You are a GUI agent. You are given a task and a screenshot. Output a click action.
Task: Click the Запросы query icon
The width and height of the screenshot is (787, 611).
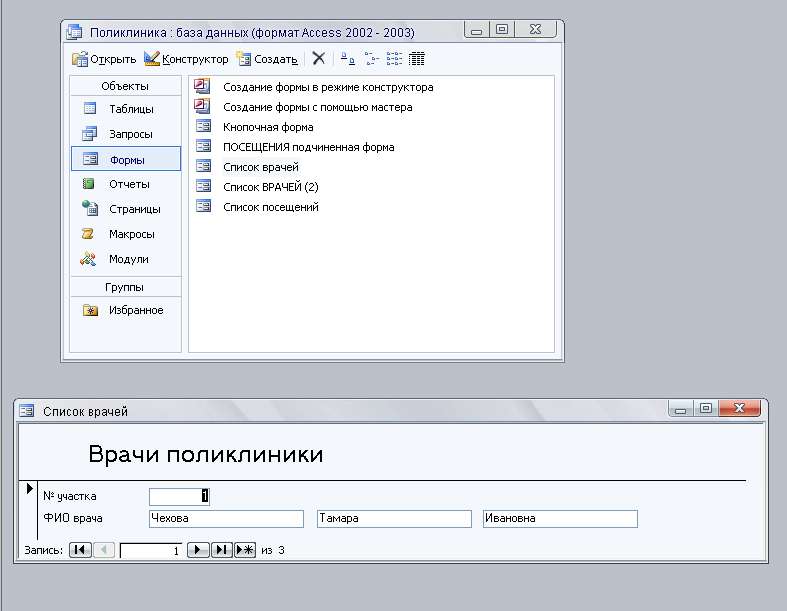coord(89,133)
